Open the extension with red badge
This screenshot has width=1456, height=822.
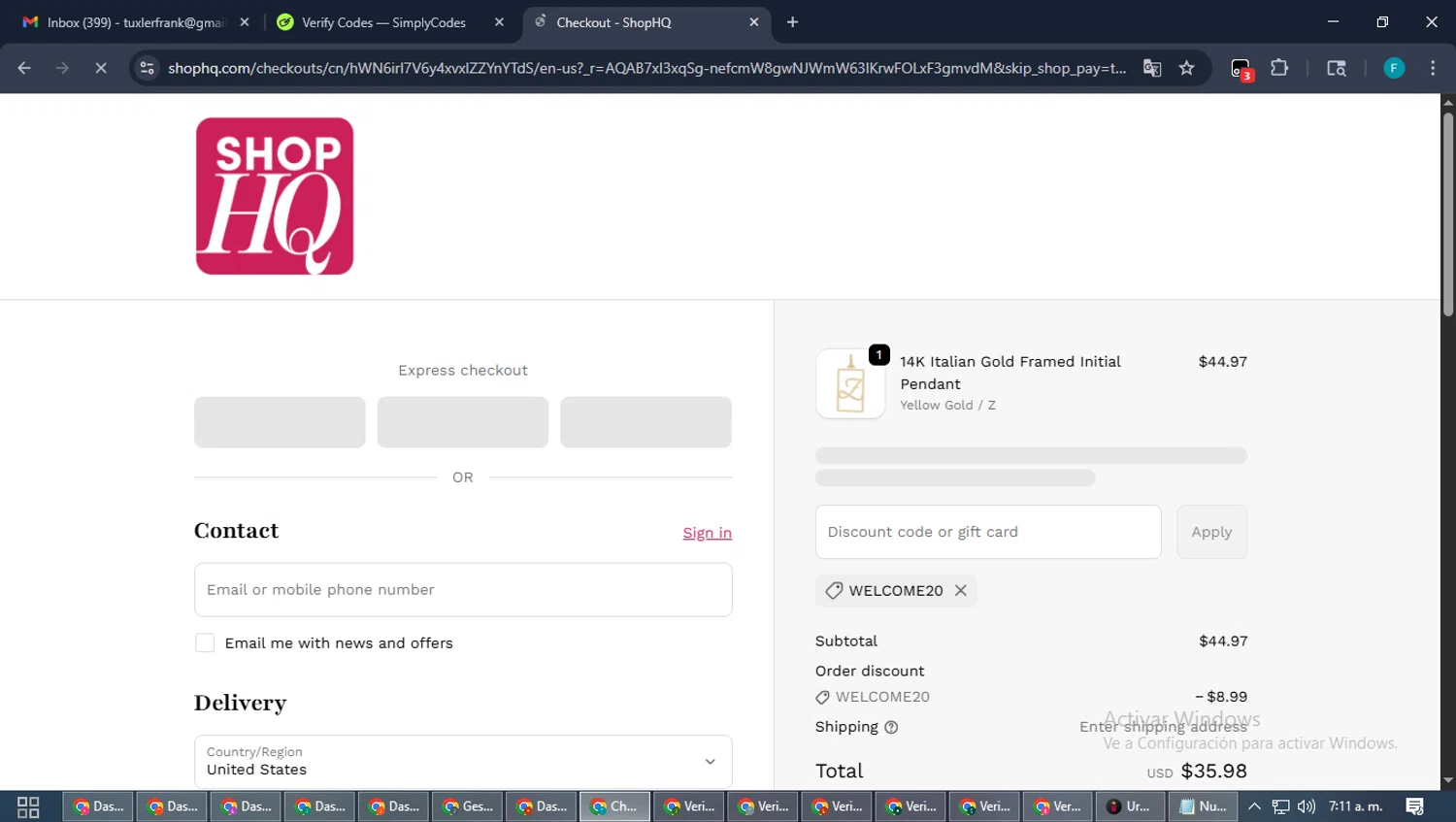pyautogui.click(x=1241, y=69)
